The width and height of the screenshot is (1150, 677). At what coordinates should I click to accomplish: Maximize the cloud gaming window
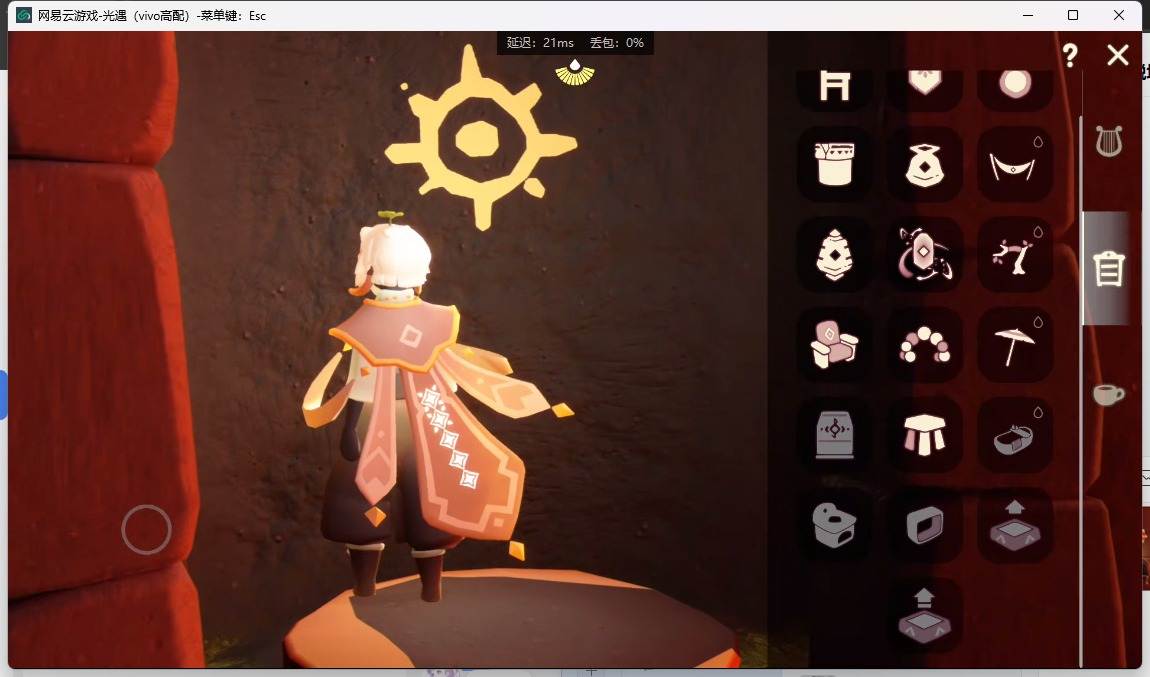click(x=1073, y=15)
